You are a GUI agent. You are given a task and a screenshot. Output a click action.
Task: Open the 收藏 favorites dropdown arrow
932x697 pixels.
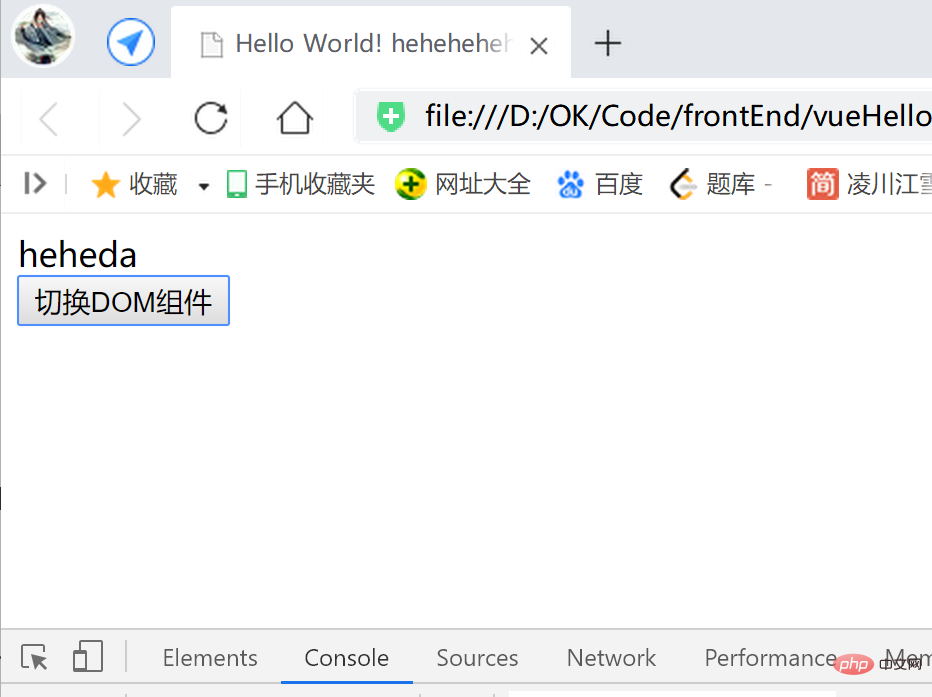204,186
